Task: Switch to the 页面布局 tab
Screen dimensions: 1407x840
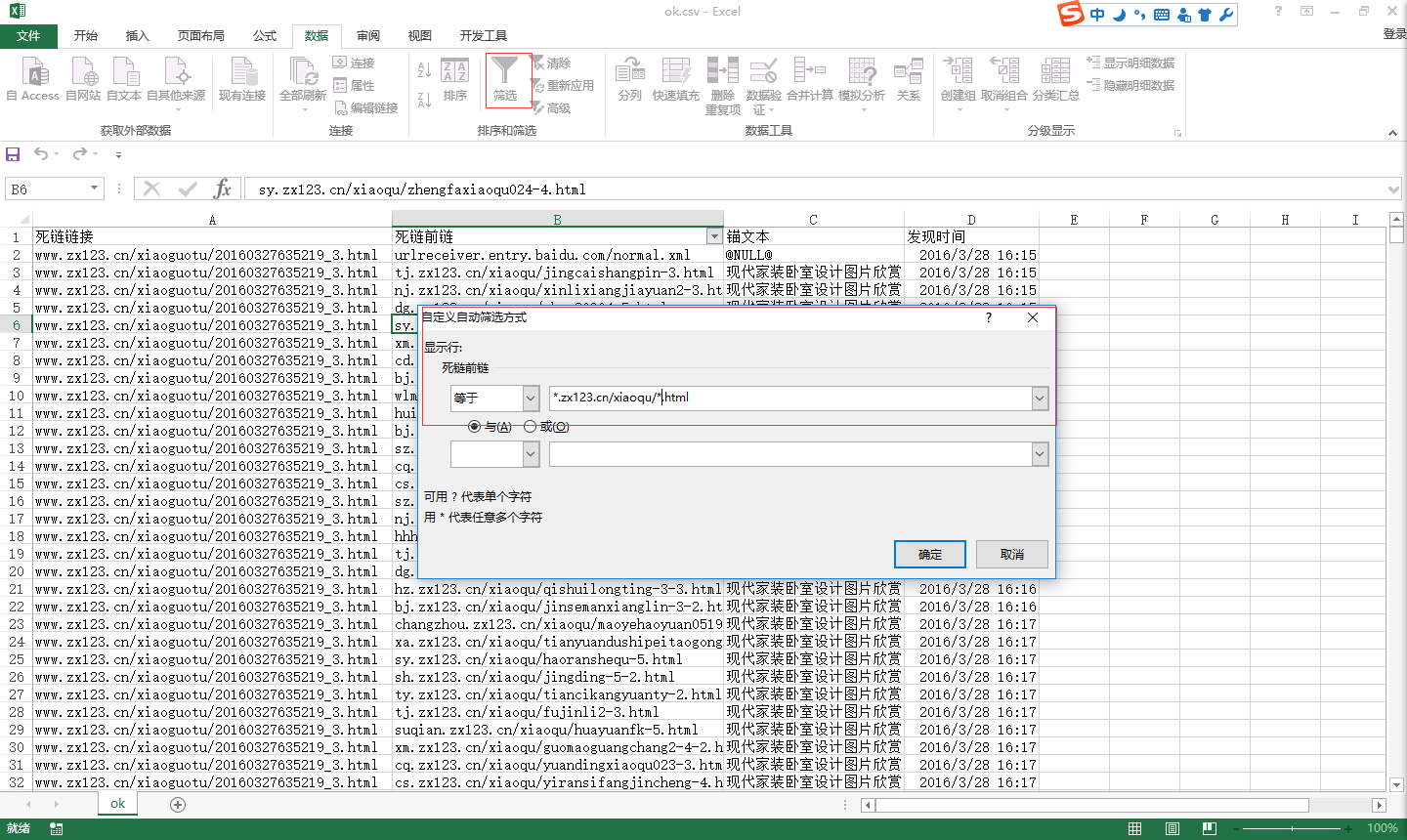Action: (x=201, y=36)
